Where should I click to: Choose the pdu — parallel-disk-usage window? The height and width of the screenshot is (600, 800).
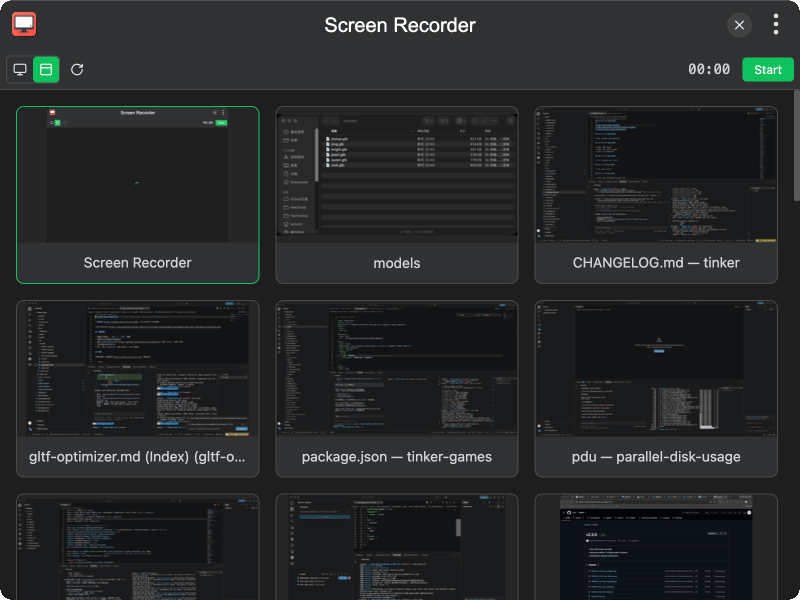click(656, 389)
